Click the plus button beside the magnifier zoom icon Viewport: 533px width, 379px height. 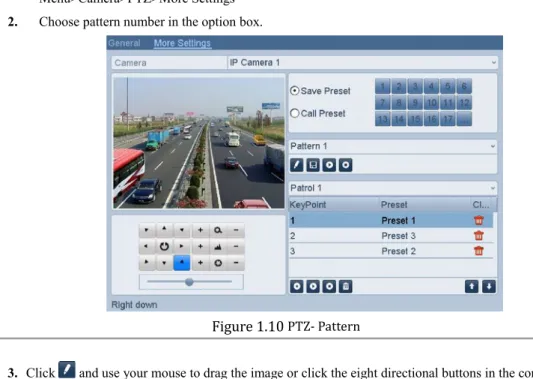201,230
